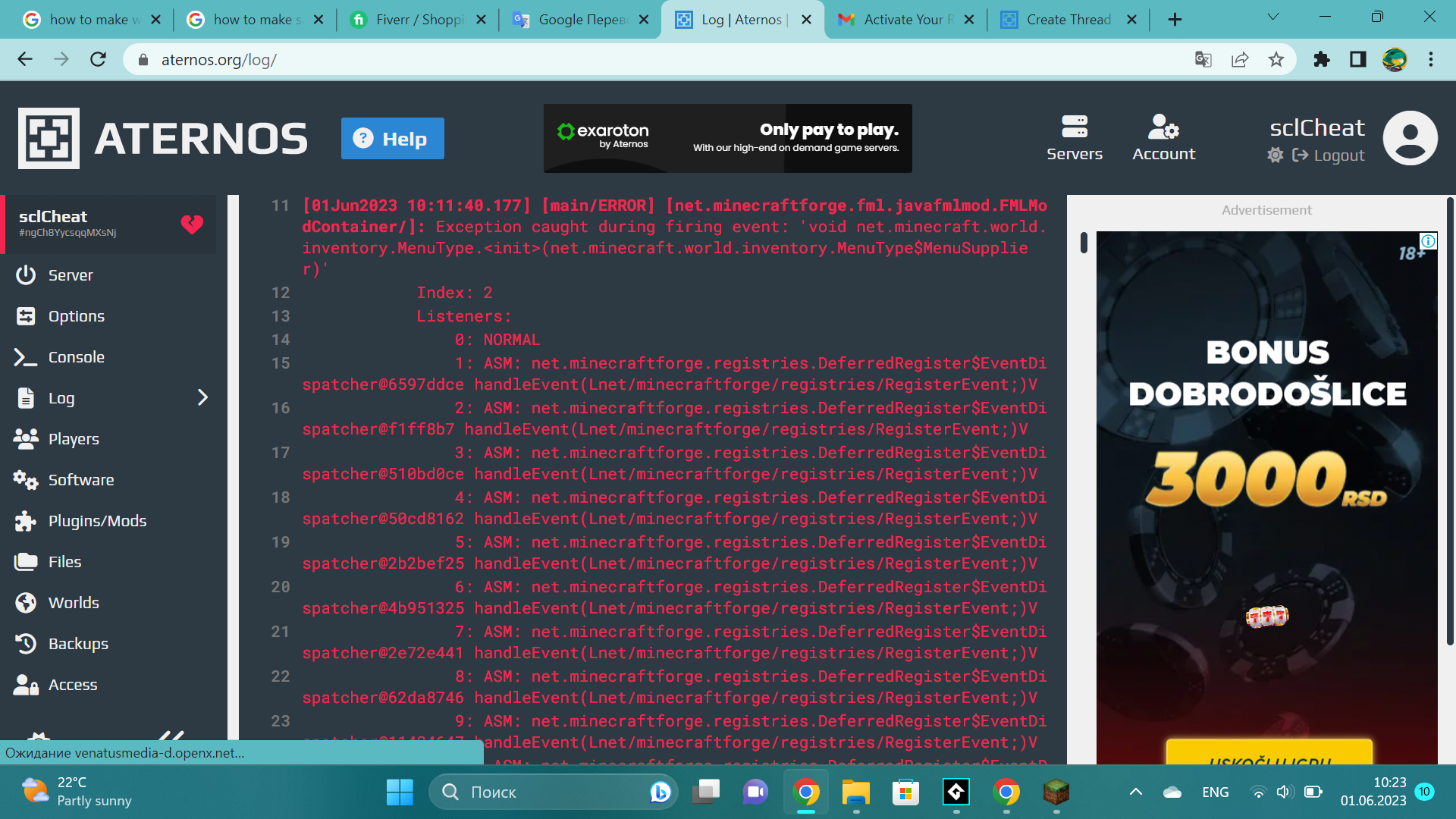Open a new browser tab
1456x819 pixels.
1175,20
